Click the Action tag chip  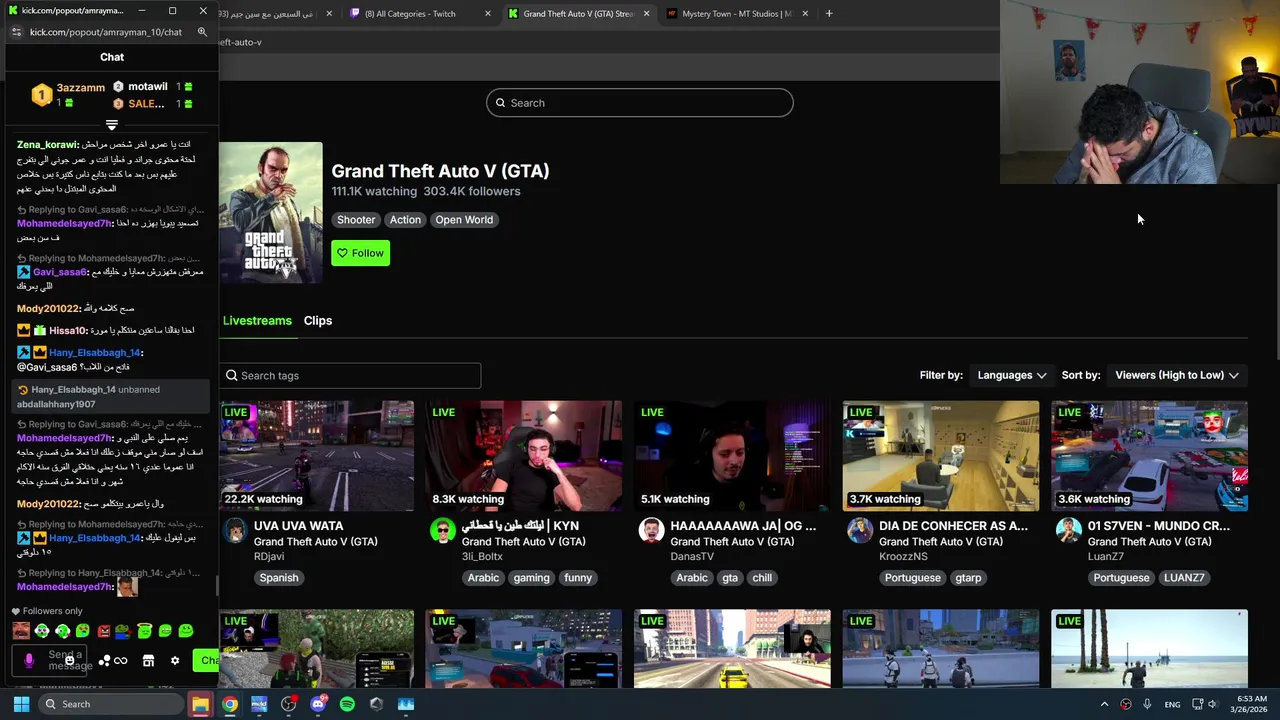point(405,220)
